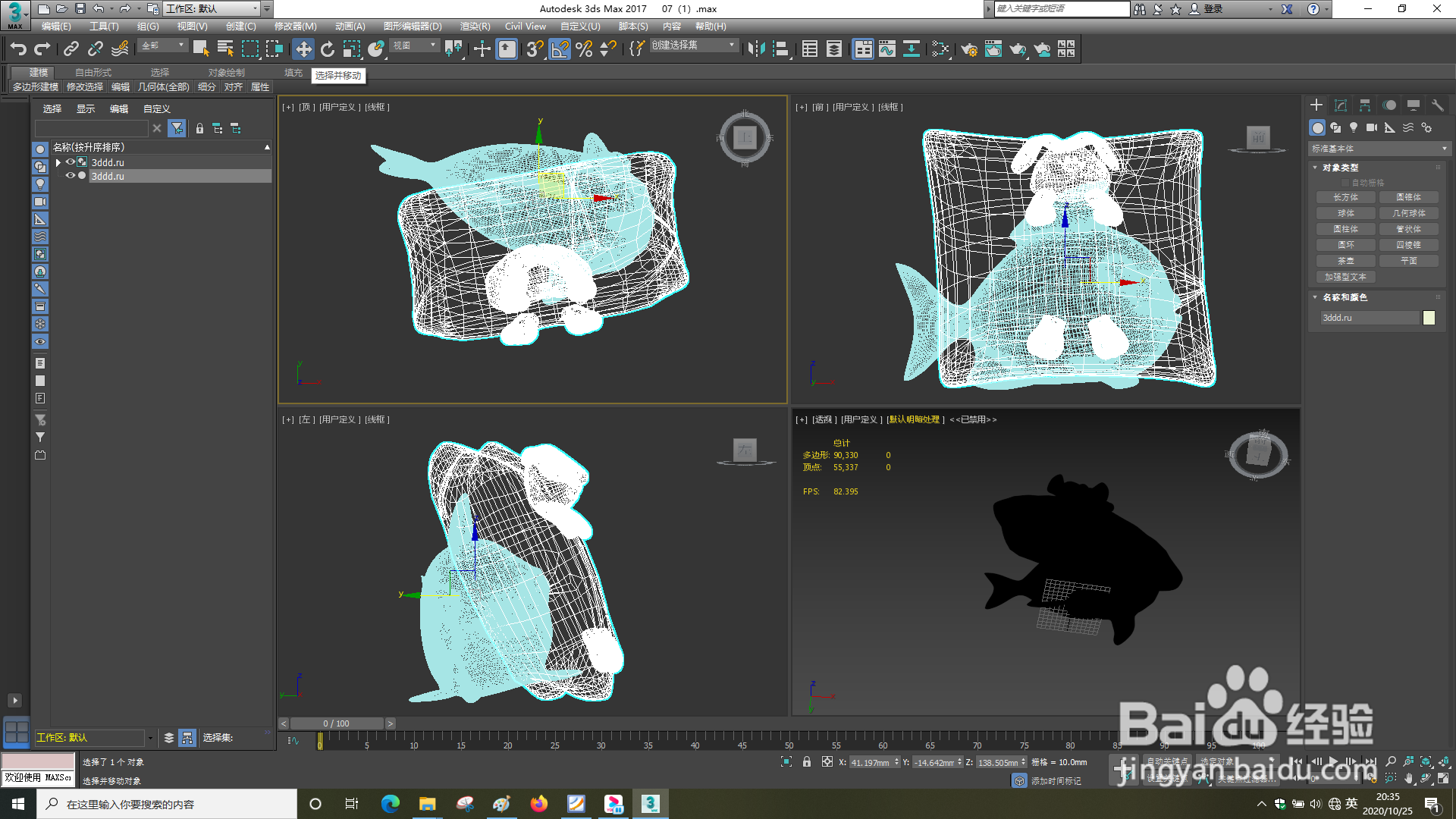The image size is (1456, 819).
Task: Expand the first 3ddd.ru tree item
Action: coord(58,162)
